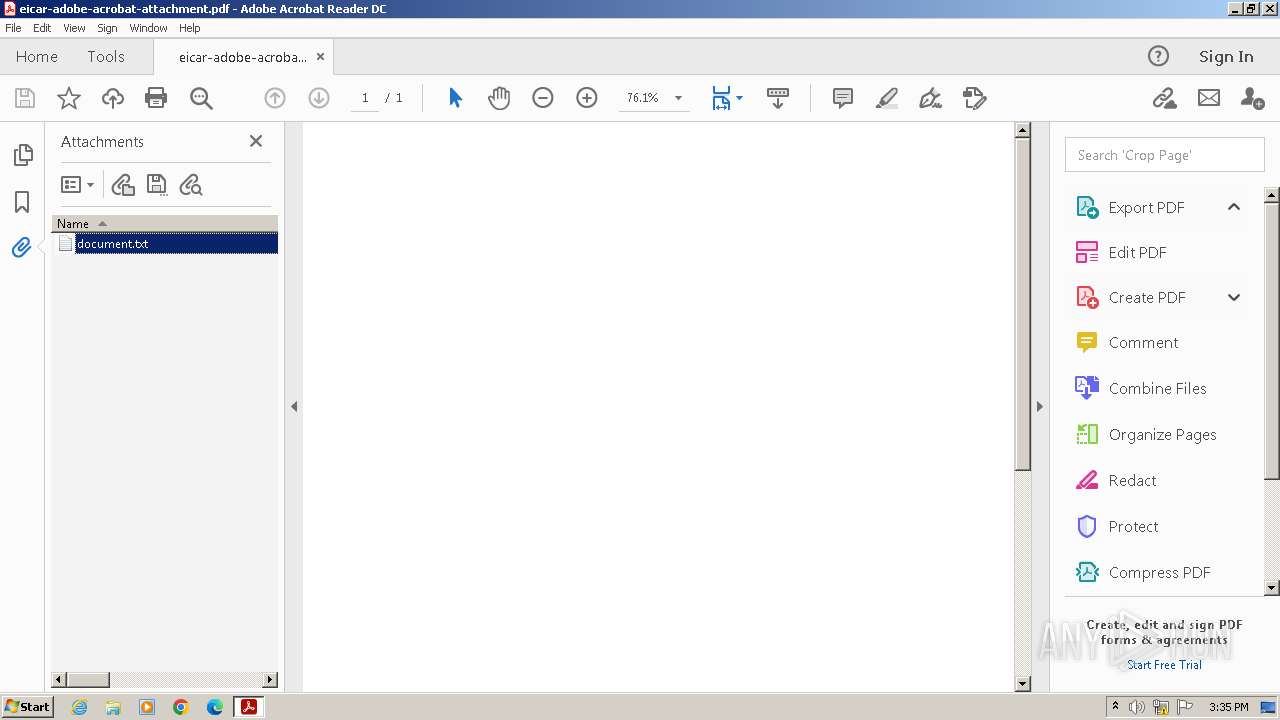Click the Search 'Crop Page' field
The height and width of the screenshot is (720, 1280).
pos(1164,155)
